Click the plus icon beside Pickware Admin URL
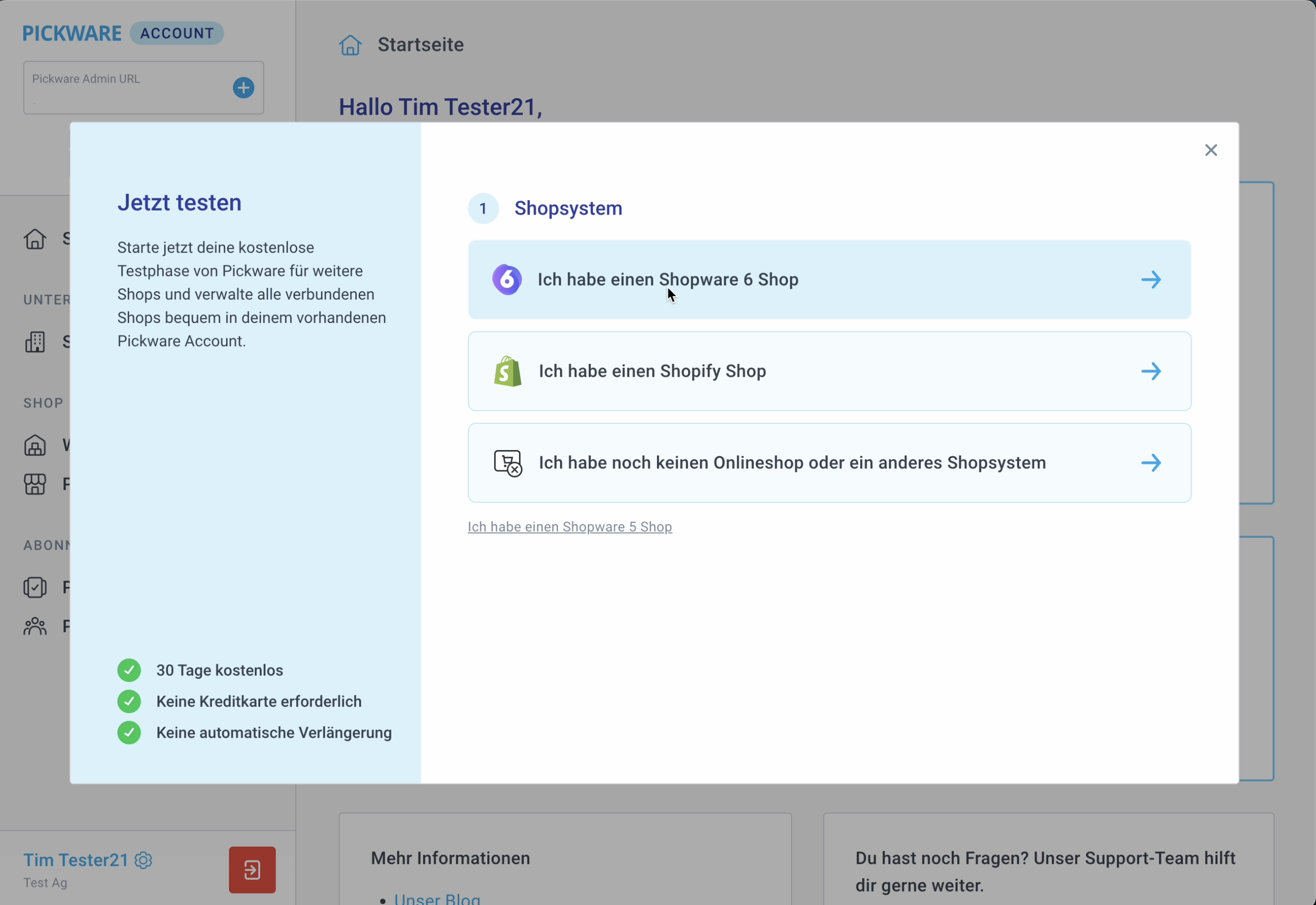 pyautogui.click(x=243, y=88)
